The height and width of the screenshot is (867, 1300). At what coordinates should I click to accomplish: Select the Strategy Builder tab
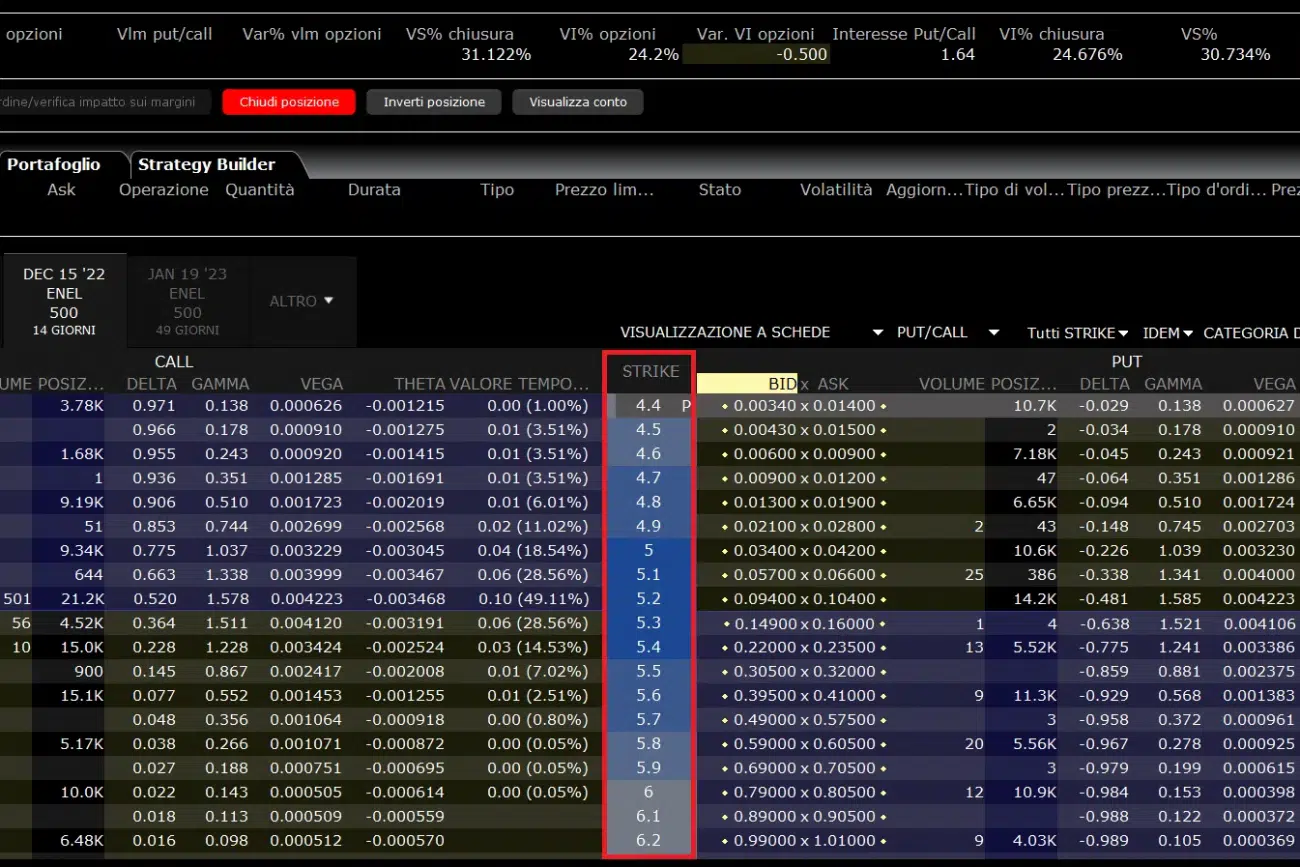pyautogui.click(x=206, y=165)
